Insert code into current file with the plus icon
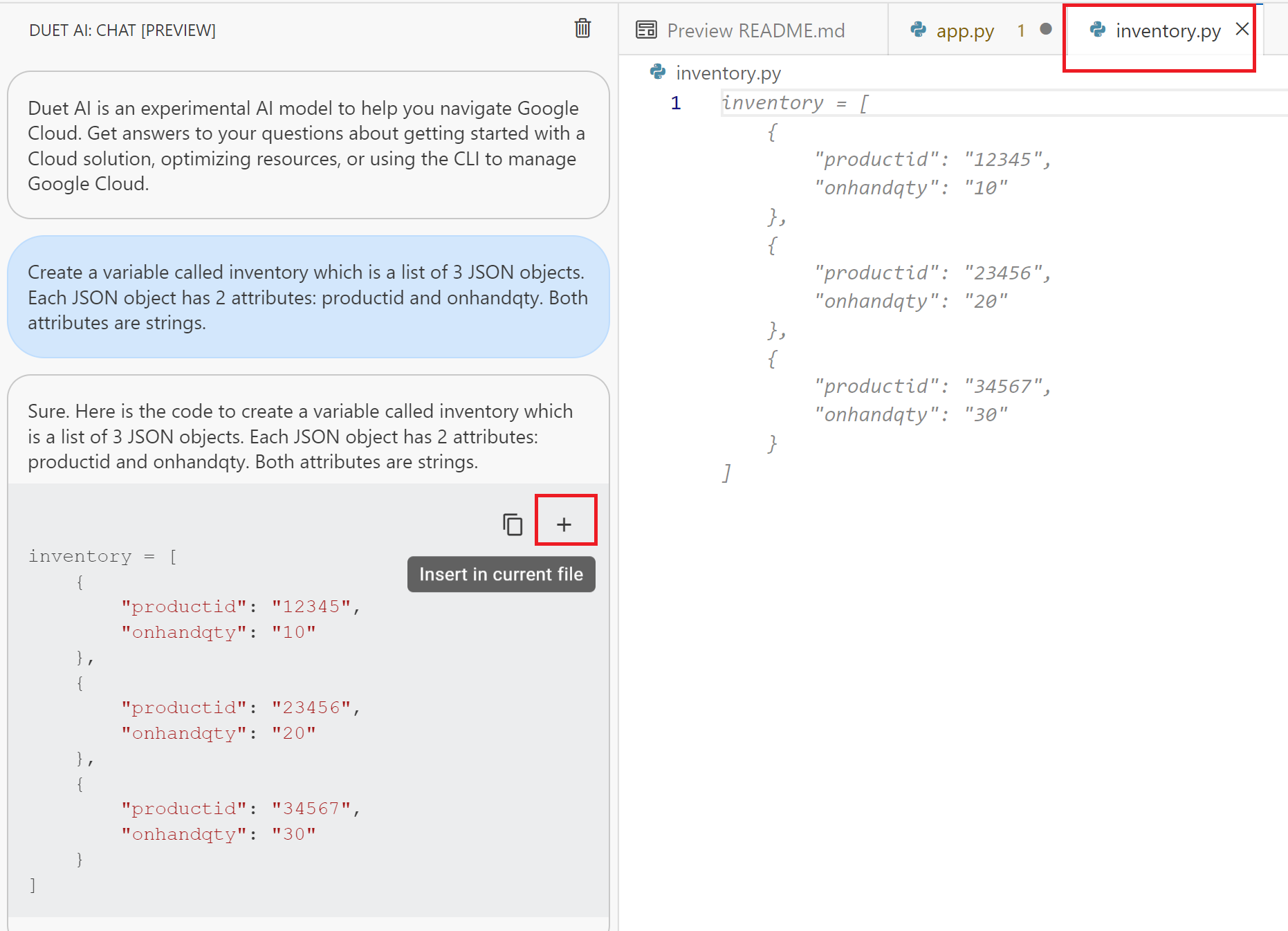Image resolution: width=1288 pixels, height=931 pixels. 564,524
